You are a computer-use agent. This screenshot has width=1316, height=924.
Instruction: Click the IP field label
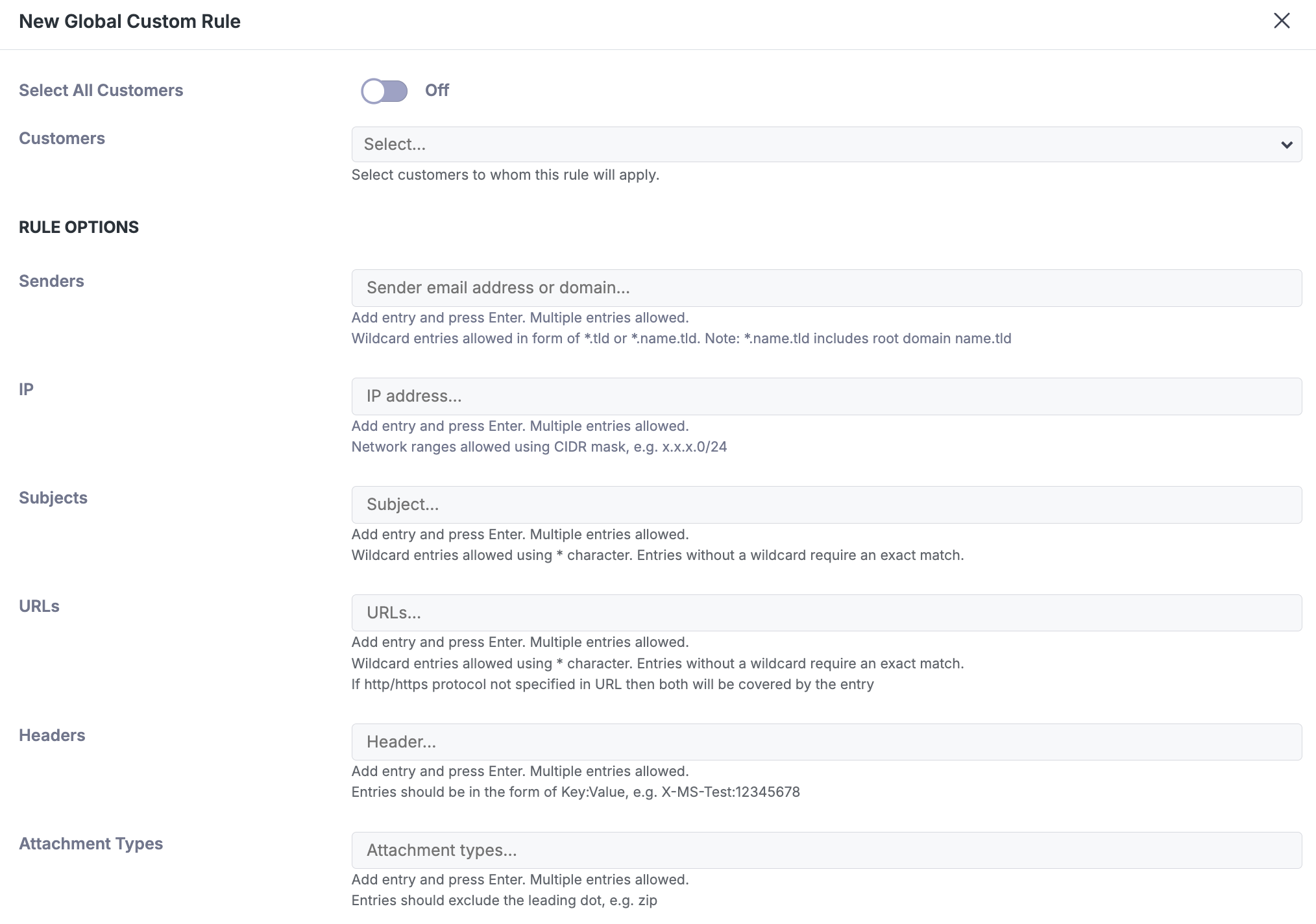click(26, 389)
